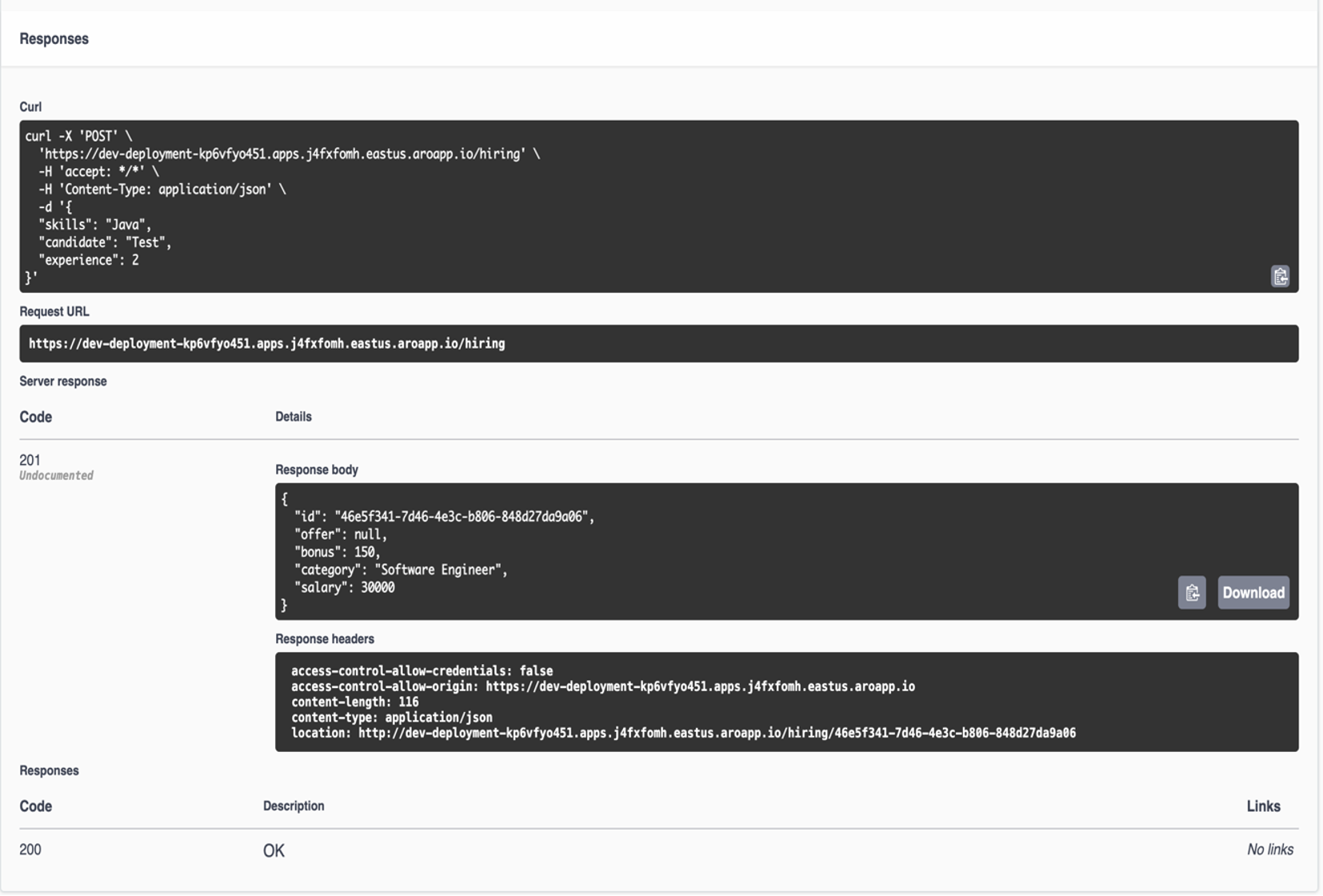Click the access-control-allow-credentials header line

point(422,670)
